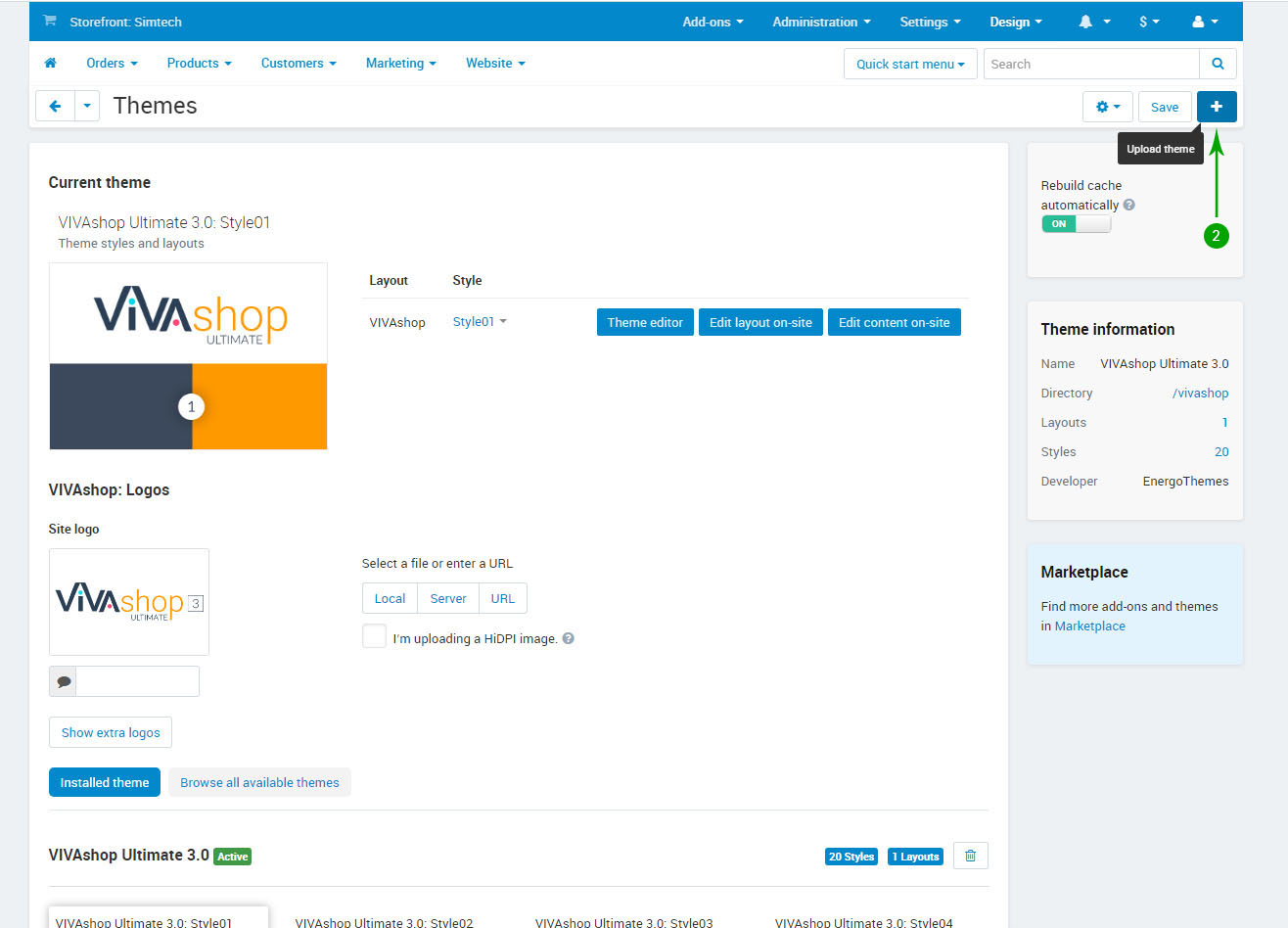The image size is (1288, 928).
Task: Open the Design dropdown menu
Action: [x=1015, y=22]
